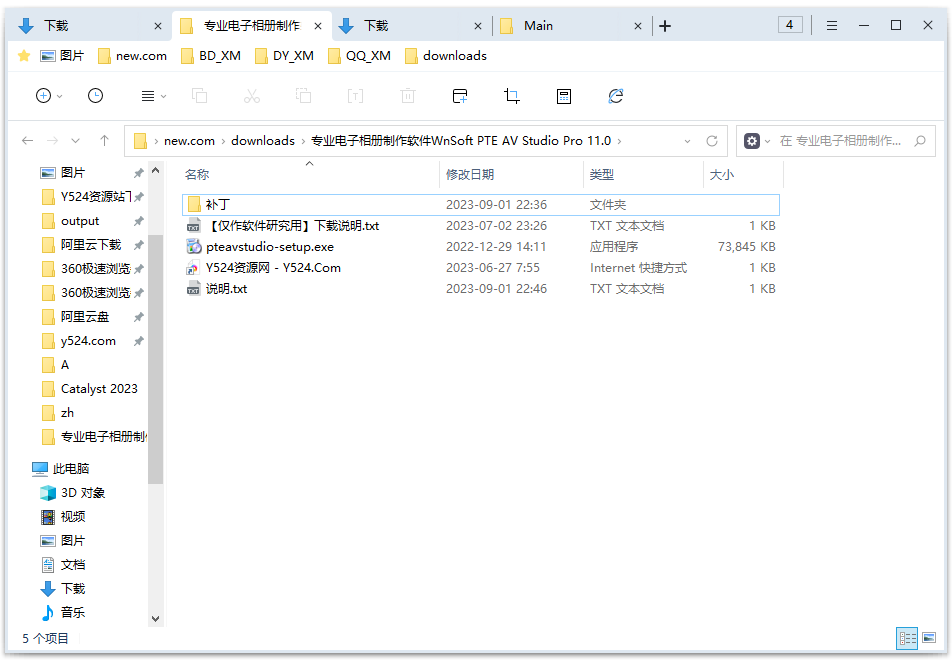The height and width of the screenshot is (660, 952).
Task: Open the calculator icon in toolbar
Action: pyautogui.click(x=564, y=96)
